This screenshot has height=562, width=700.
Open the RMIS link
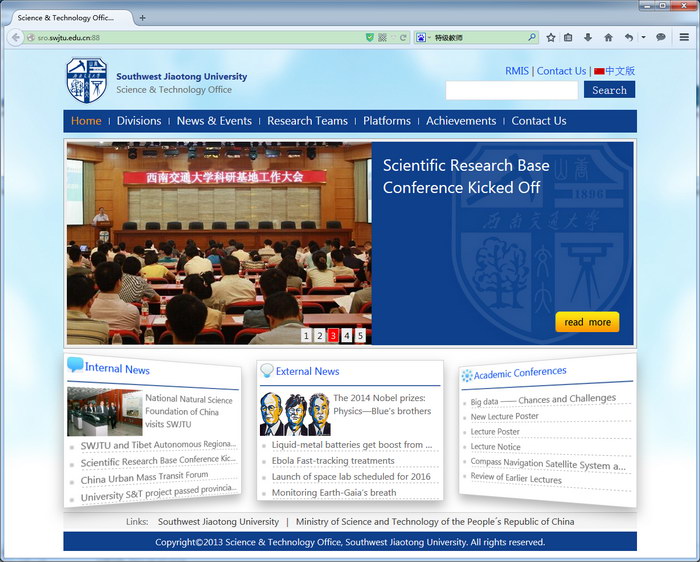coord(517,71)
